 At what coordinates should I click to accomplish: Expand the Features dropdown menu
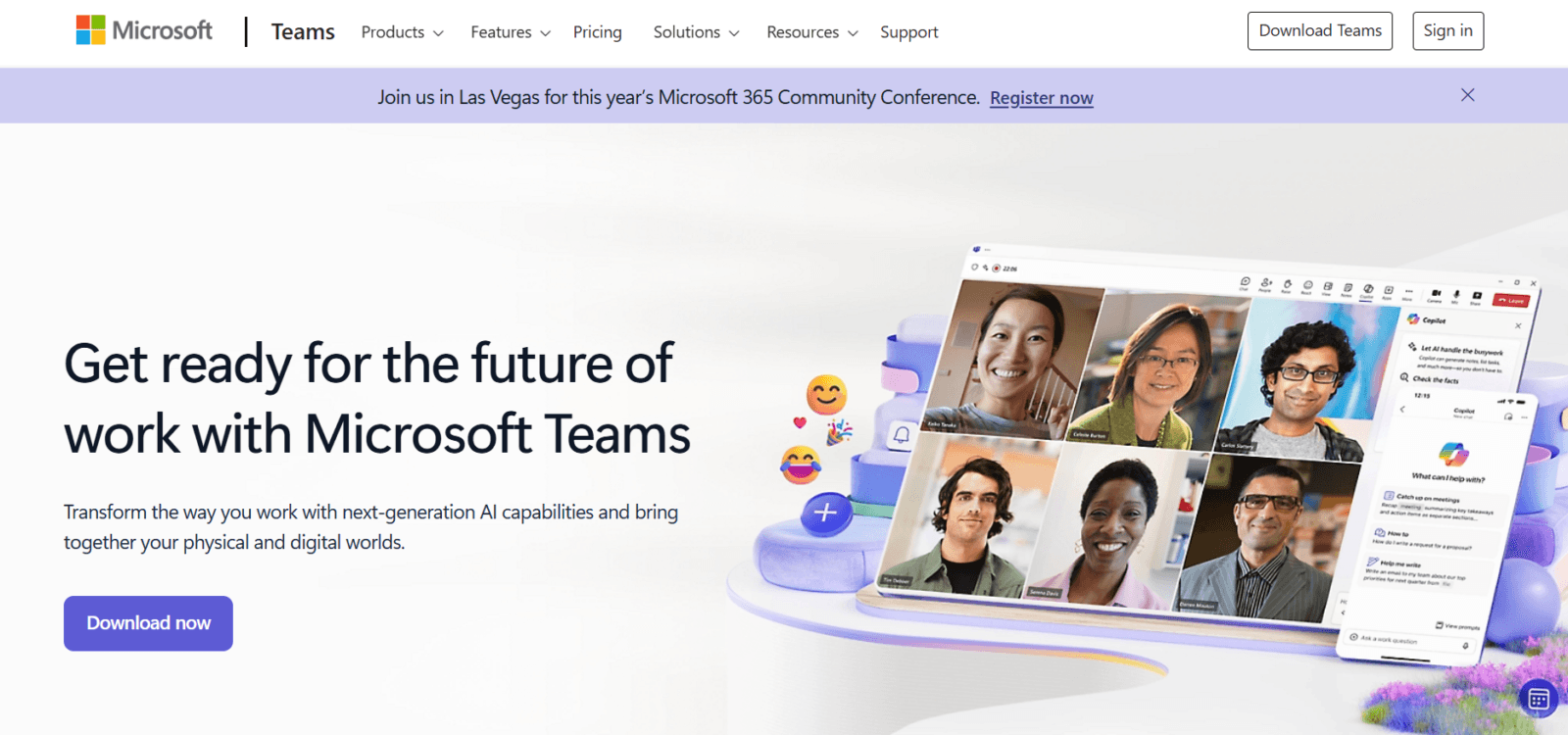[511, 32]
